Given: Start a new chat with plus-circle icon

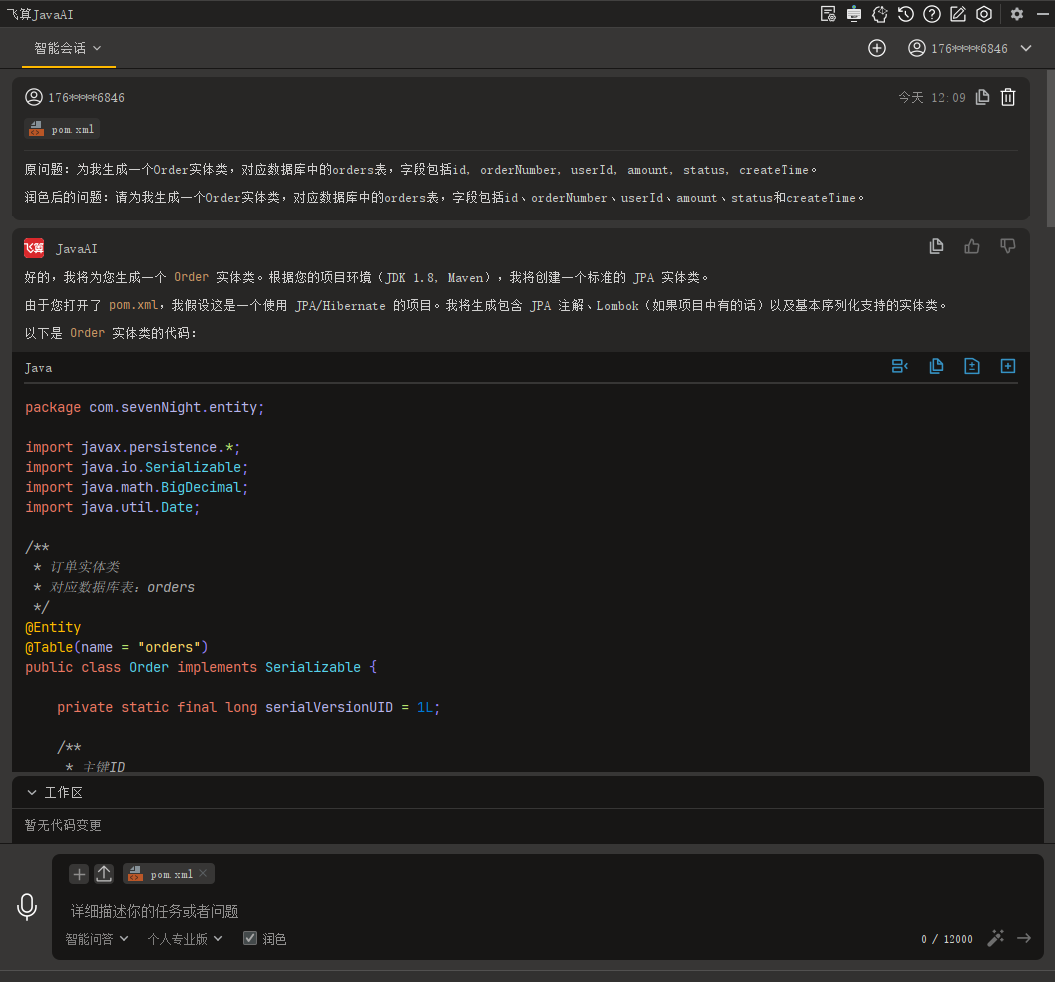Looking at the screenshot, I should (x=877, y=48).
